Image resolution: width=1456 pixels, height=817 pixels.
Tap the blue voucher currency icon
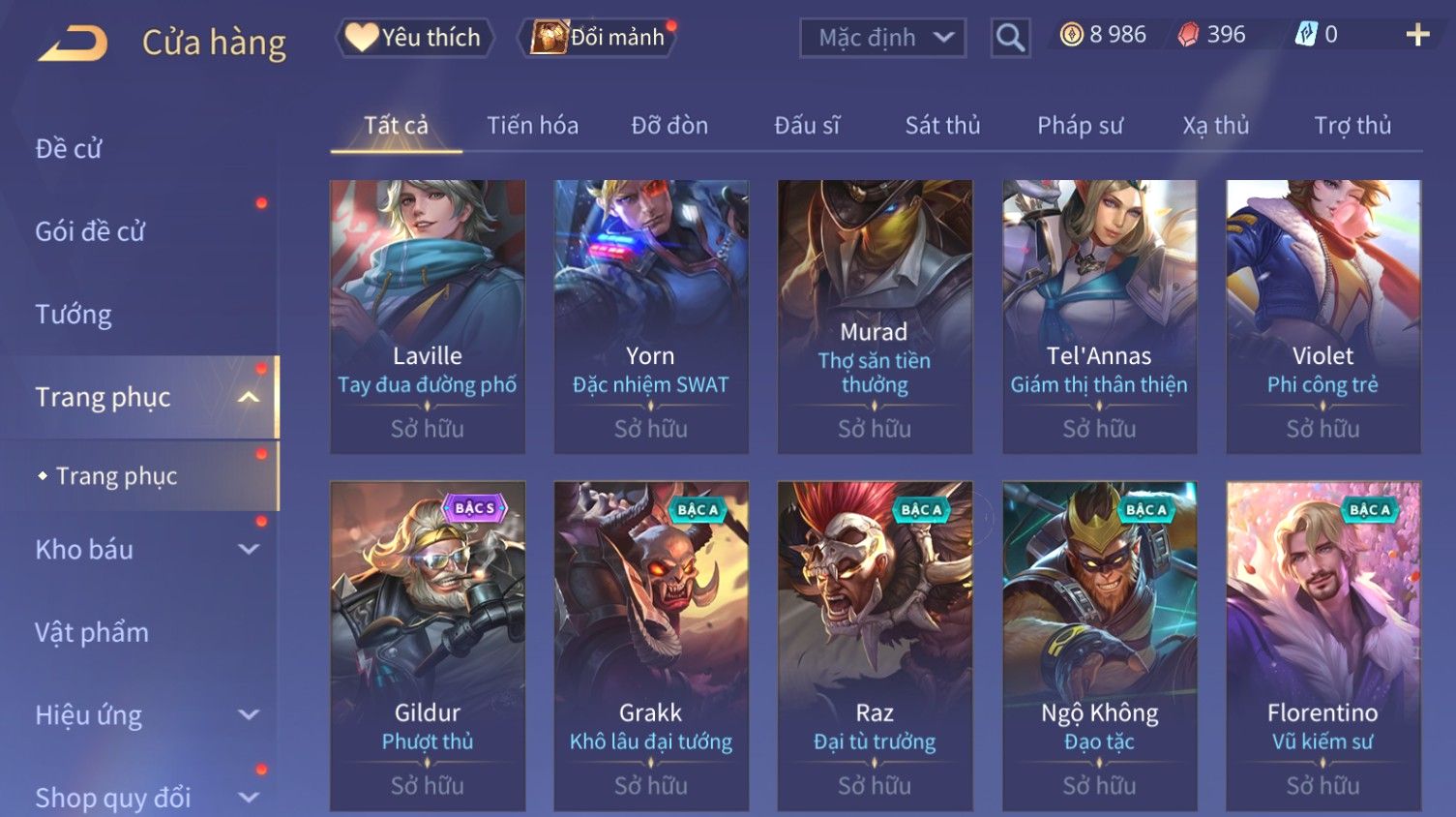click(1306, 35)
